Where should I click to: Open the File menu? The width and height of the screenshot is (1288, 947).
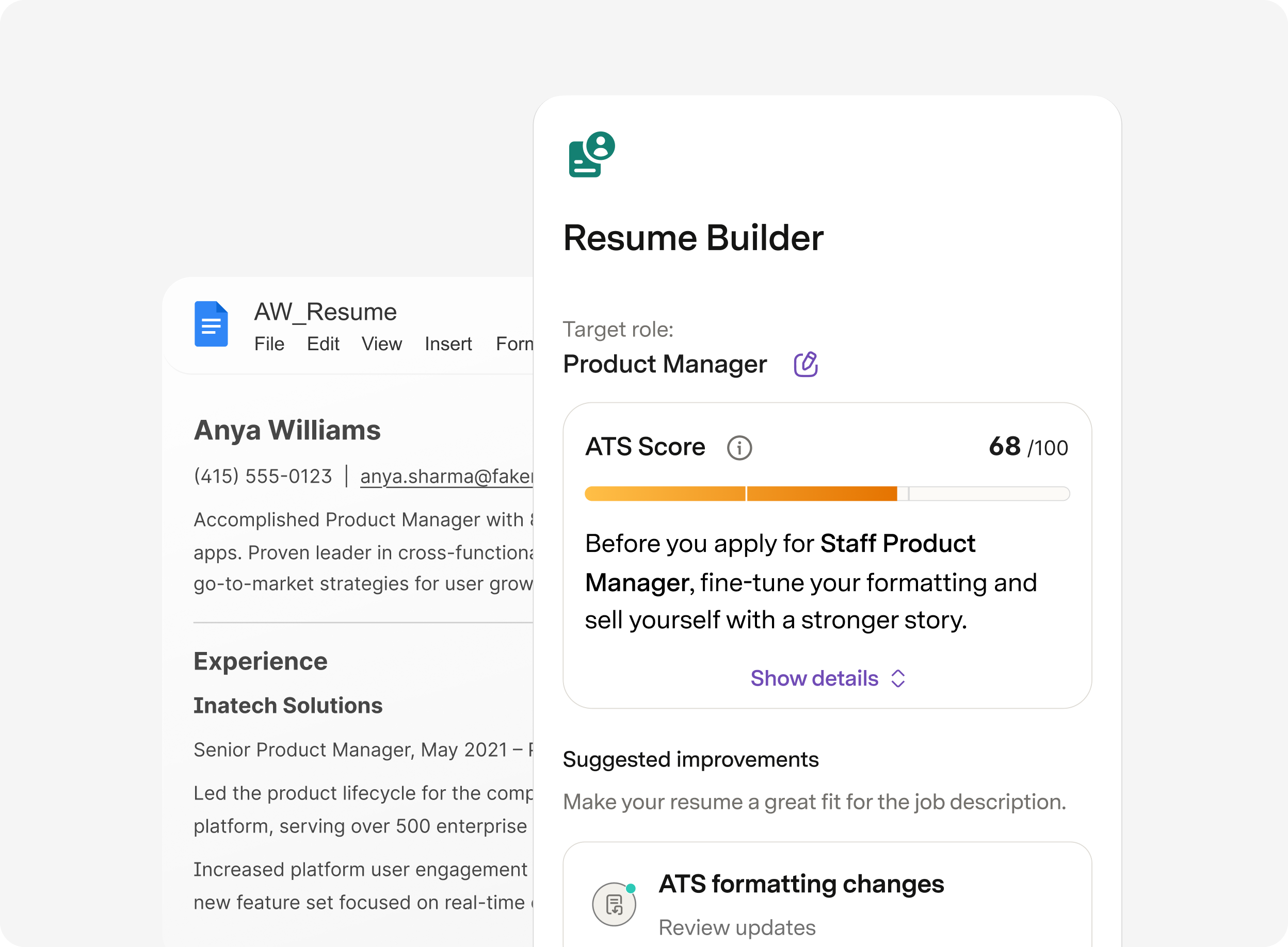point(269,344)
